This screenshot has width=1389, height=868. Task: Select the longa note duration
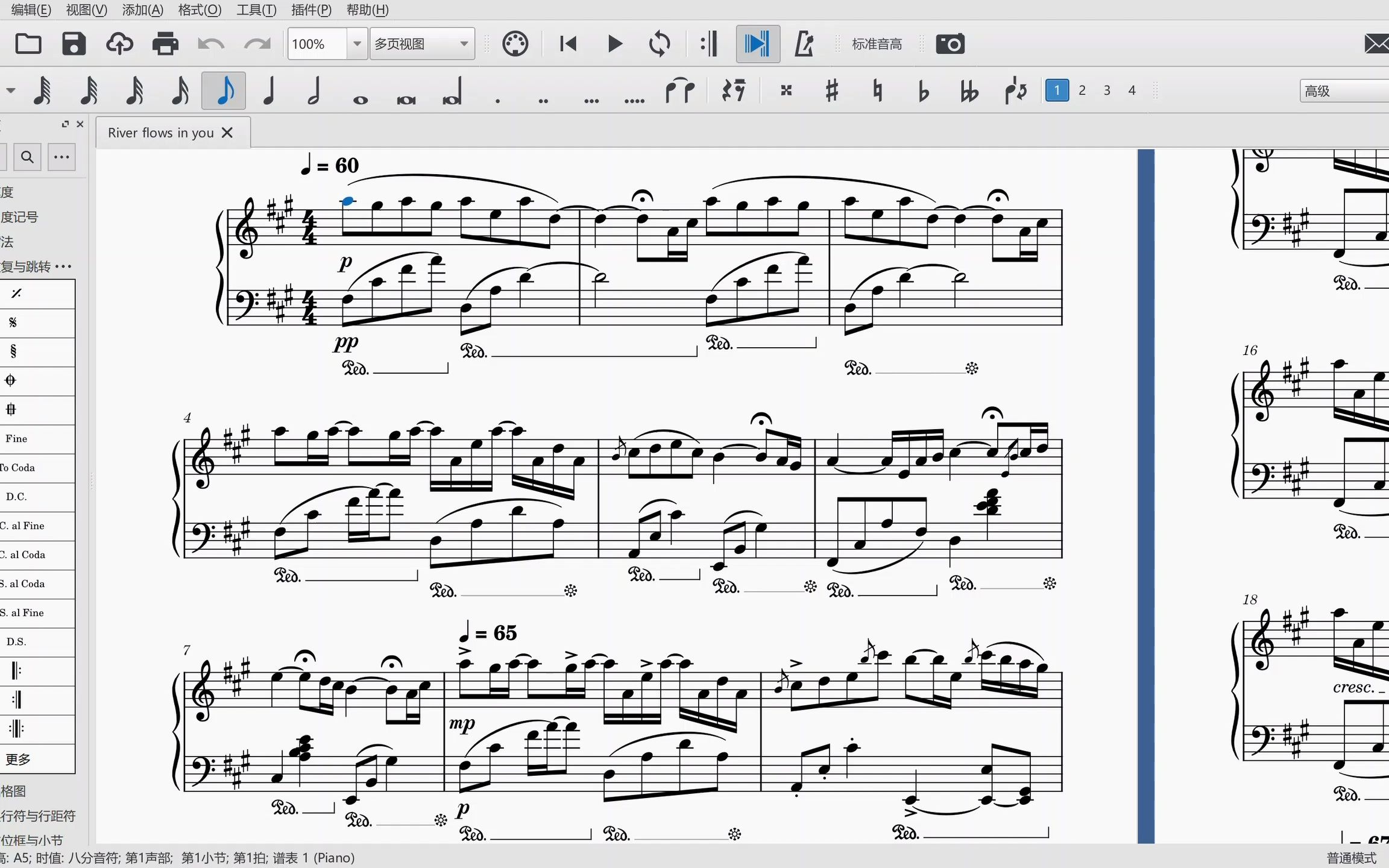(x=452, y=91)
